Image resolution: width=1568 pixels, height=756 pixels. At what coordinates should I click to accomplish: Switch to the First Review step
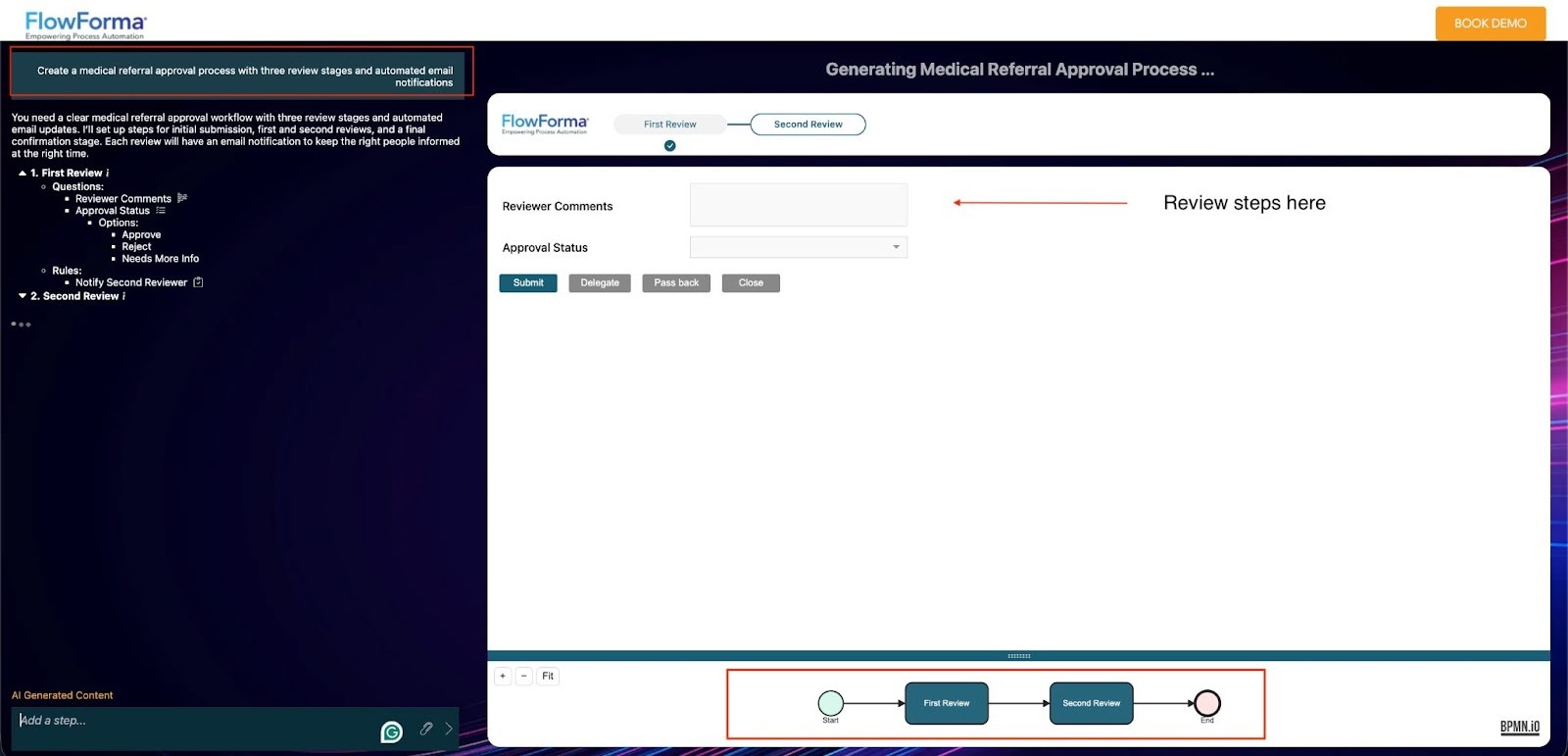point(670,125)
